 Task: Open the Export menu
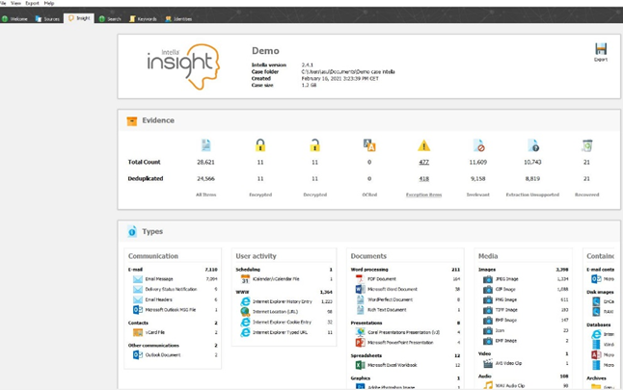click(32, 3)
